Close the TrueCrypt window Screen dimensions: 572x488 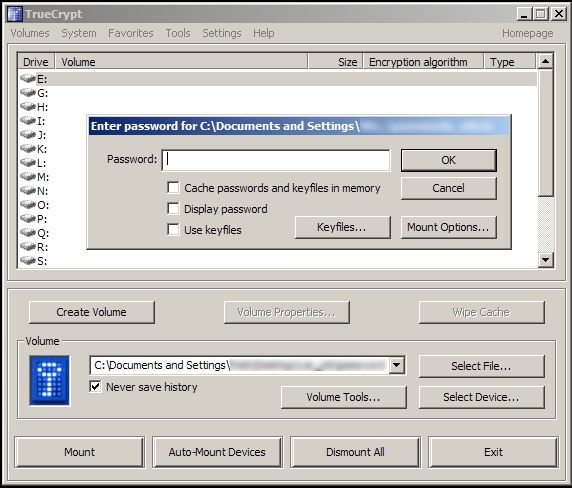click(559, 14)
